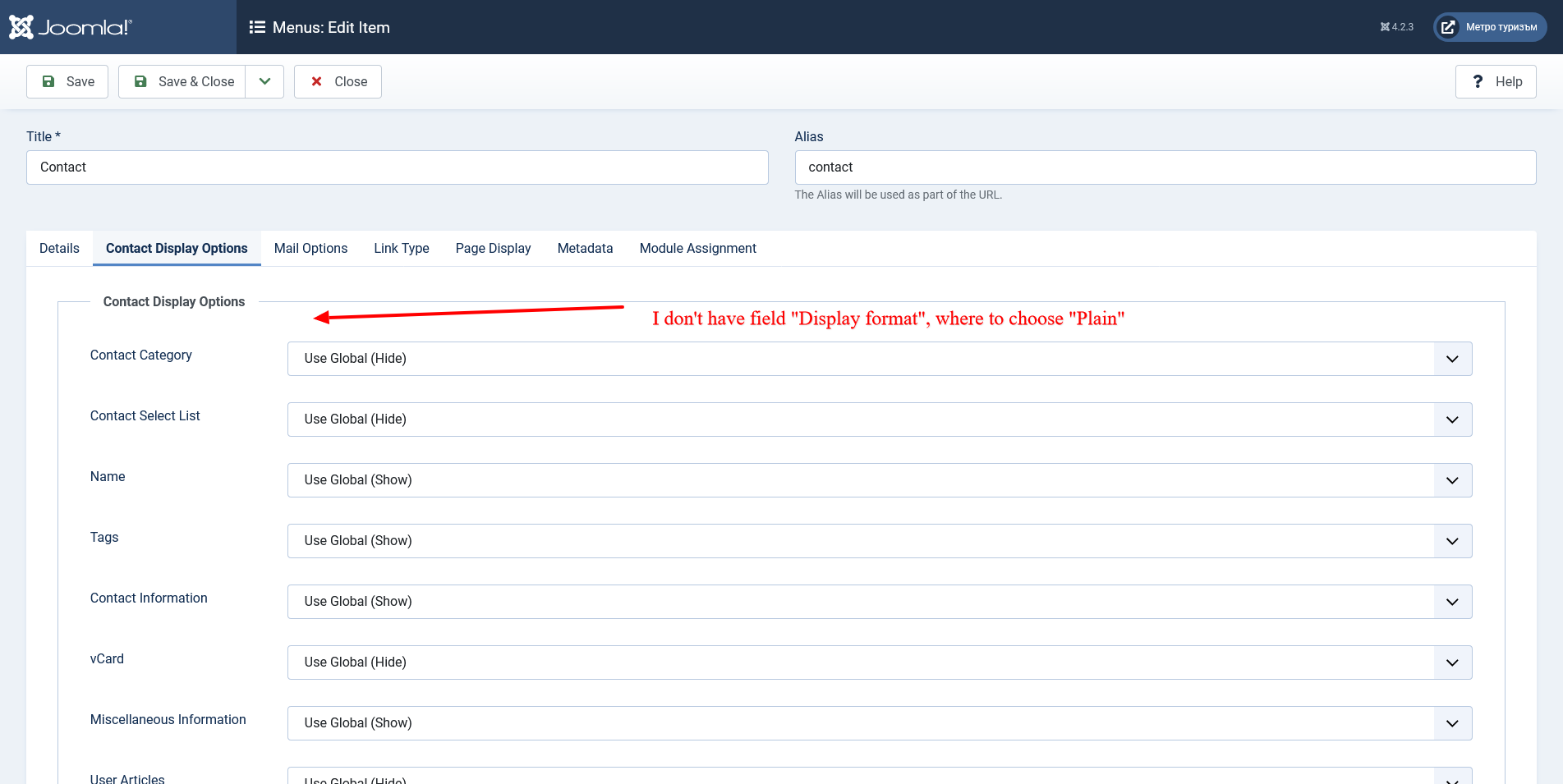The width and height of the screenshot is (1563, 784).
Task: Expand the save options dropdown arrow
Action: point(264,82)
